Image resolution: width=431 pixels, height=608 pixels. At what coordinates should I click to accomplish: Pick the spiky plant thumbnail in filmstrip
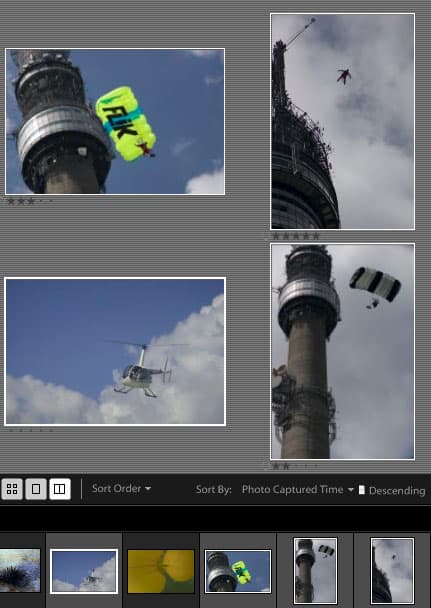point(20,570)
